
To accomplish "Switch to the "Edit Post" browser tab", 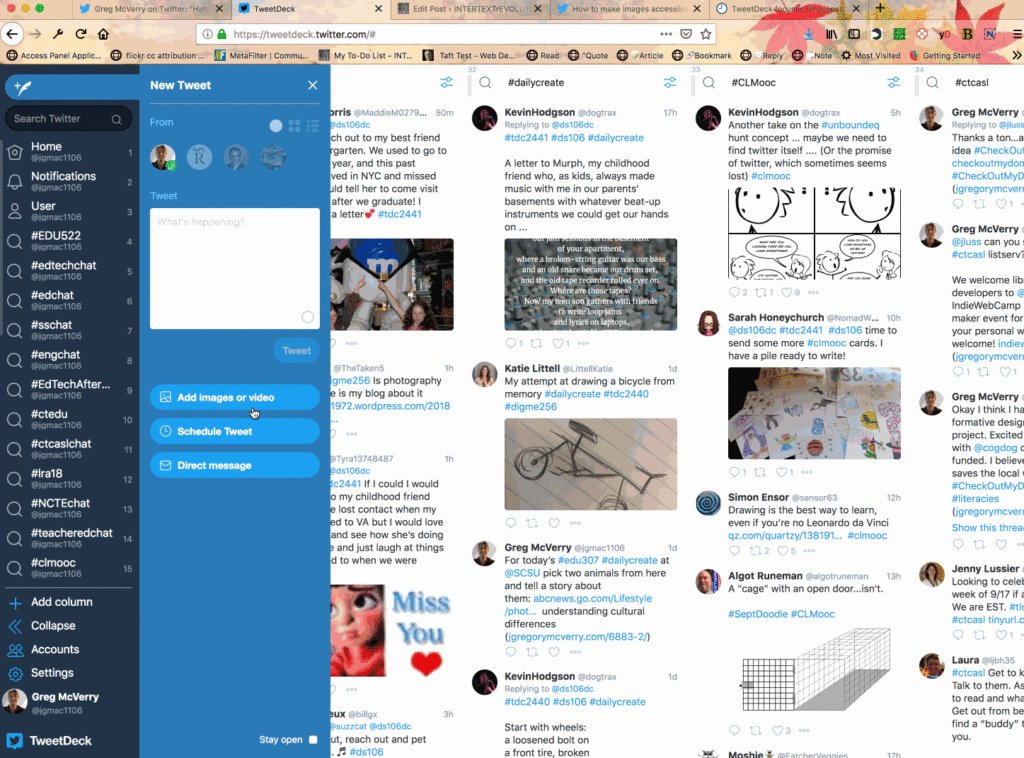I will 470,9.
